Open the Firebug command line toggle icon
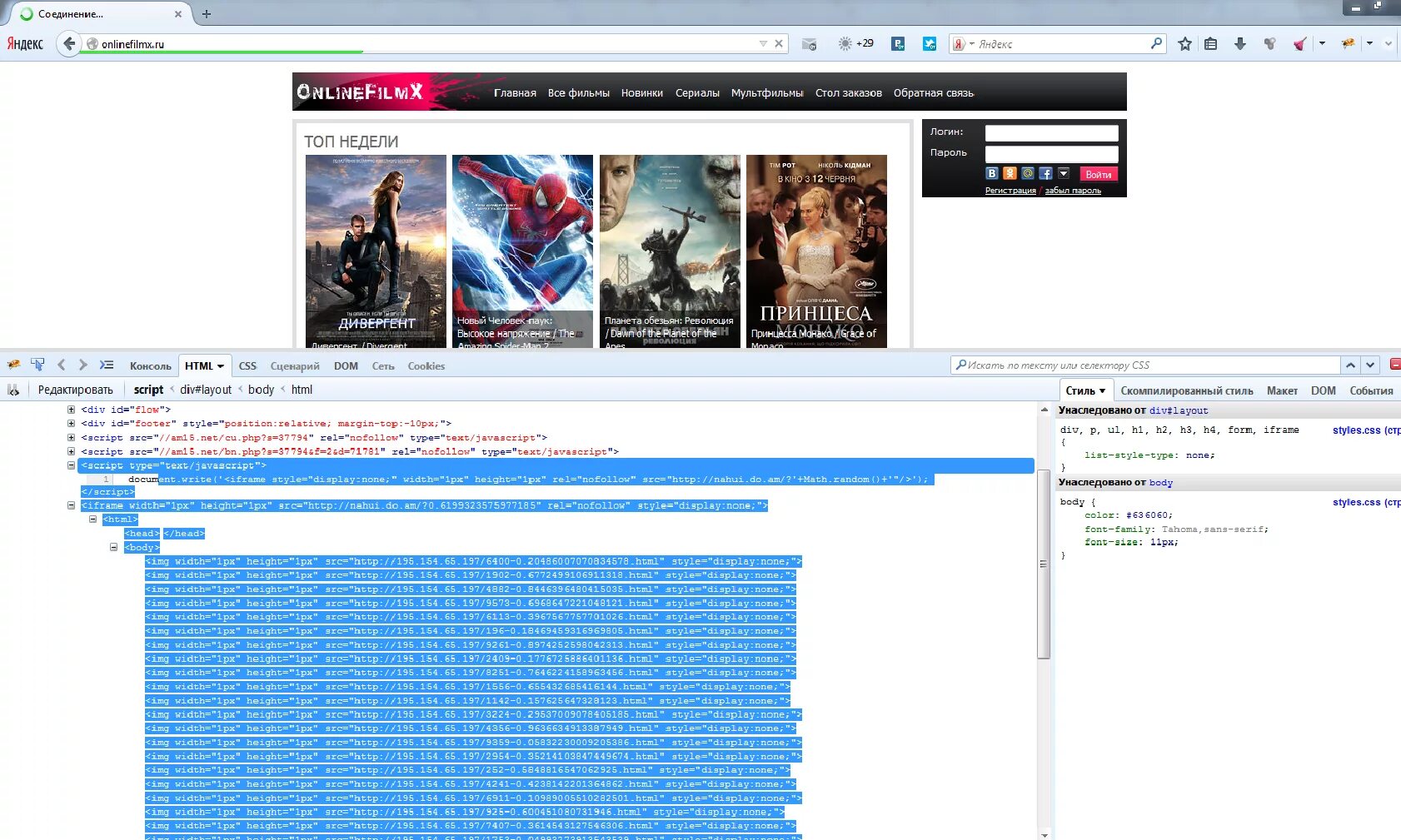1401x840 pixels. click(x=106, y=365)
